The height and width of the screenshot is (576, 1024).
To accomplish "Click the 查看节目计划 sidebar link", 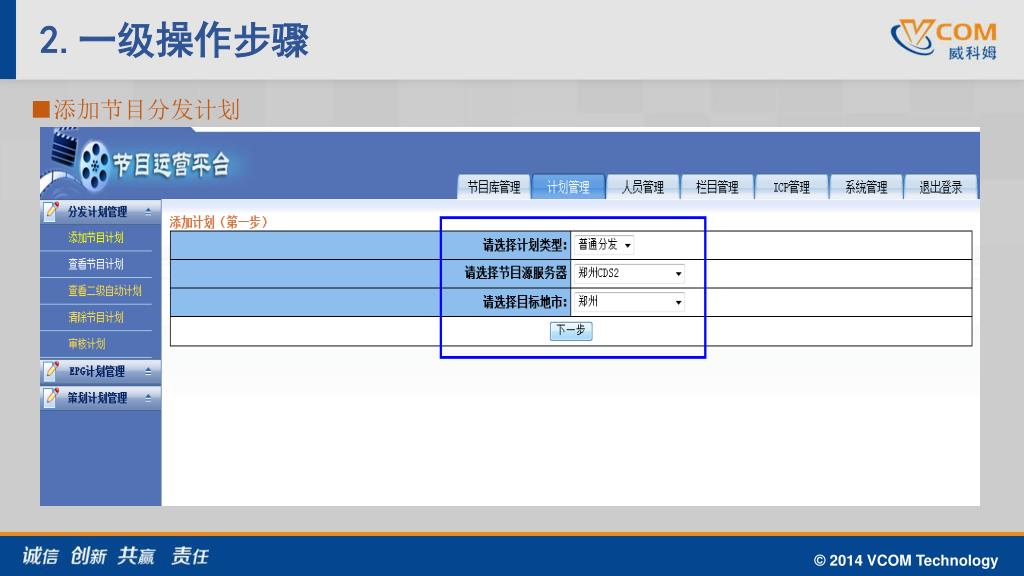I will point(96,264).
